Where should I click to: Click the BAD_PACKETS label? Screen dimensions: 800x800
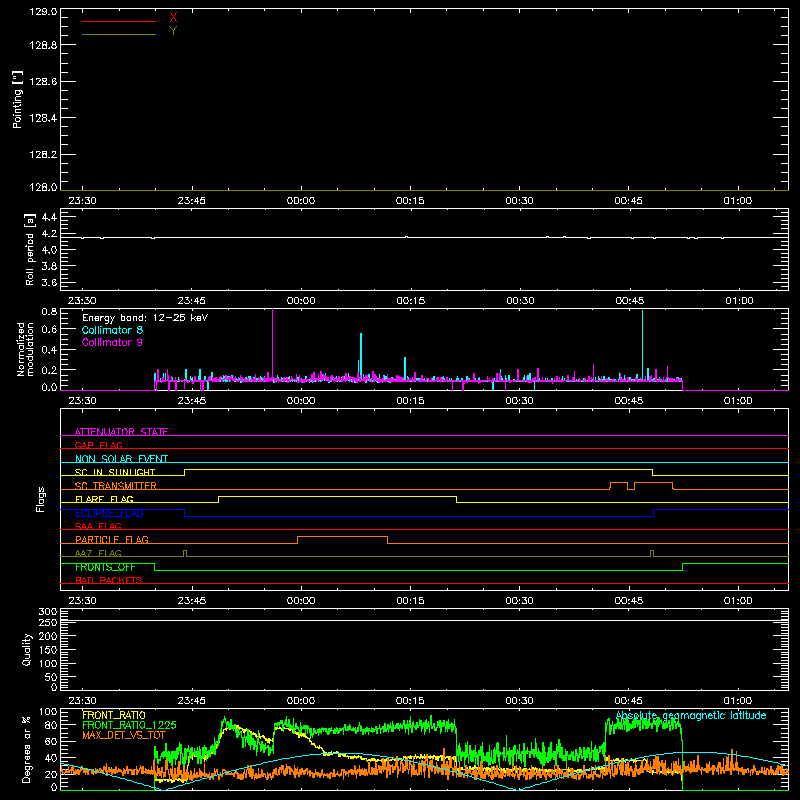(109, 580)
